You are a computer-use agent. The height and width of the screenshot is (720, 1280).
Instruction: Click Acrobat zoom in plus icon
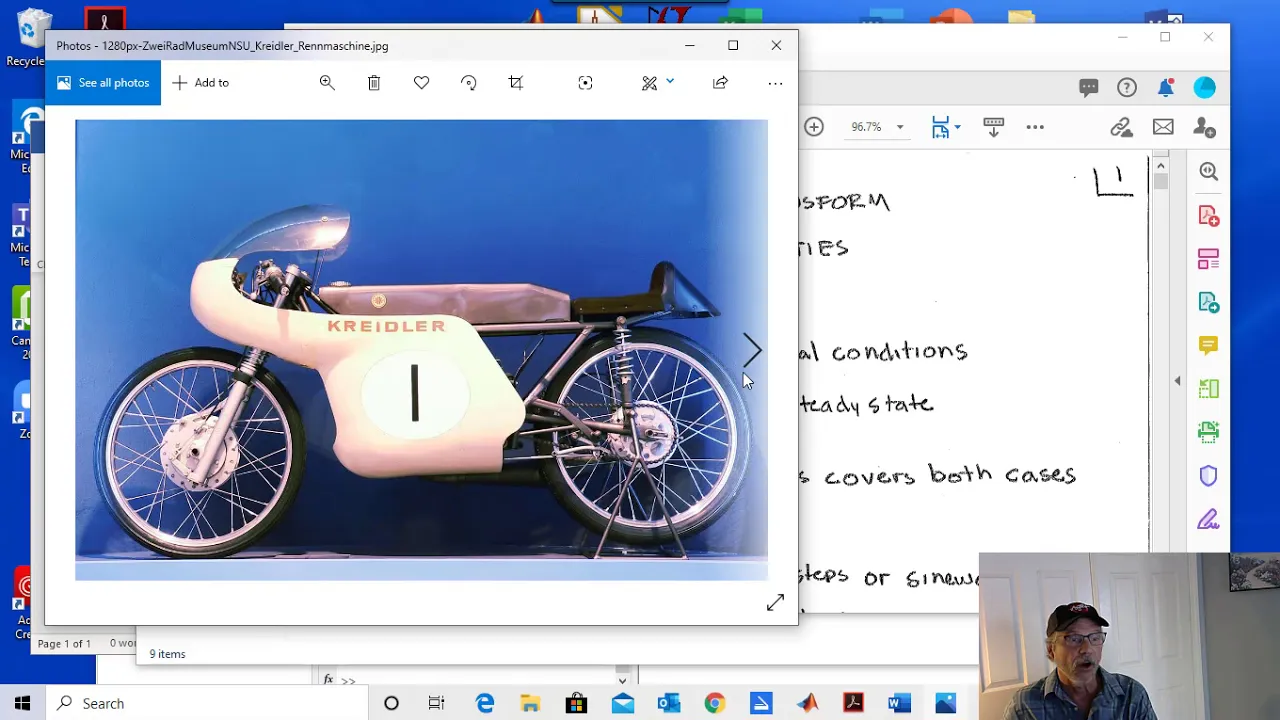814,127
